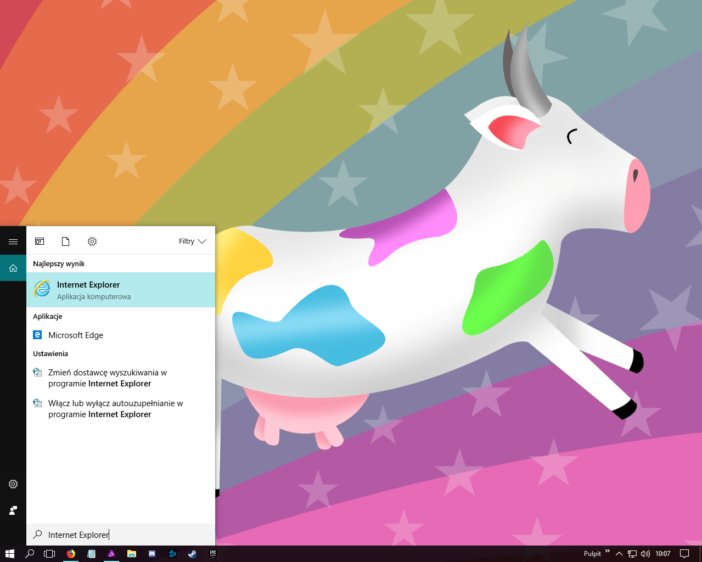The height and width of the screenshot is (562, 702).
Task: Click the magnifier icon in search box
Action: point(38,534)
